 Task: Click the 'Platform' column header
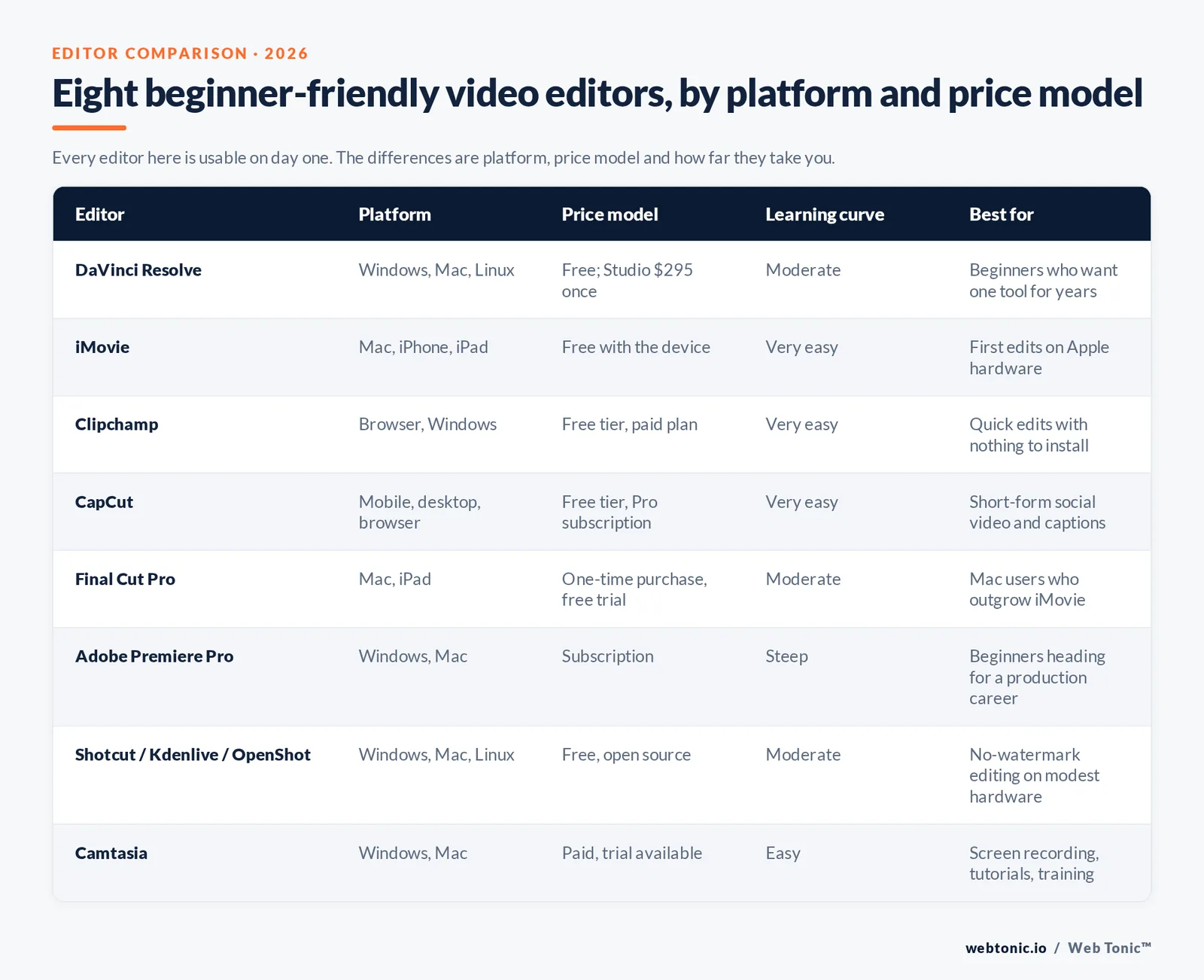pos(394,215)
